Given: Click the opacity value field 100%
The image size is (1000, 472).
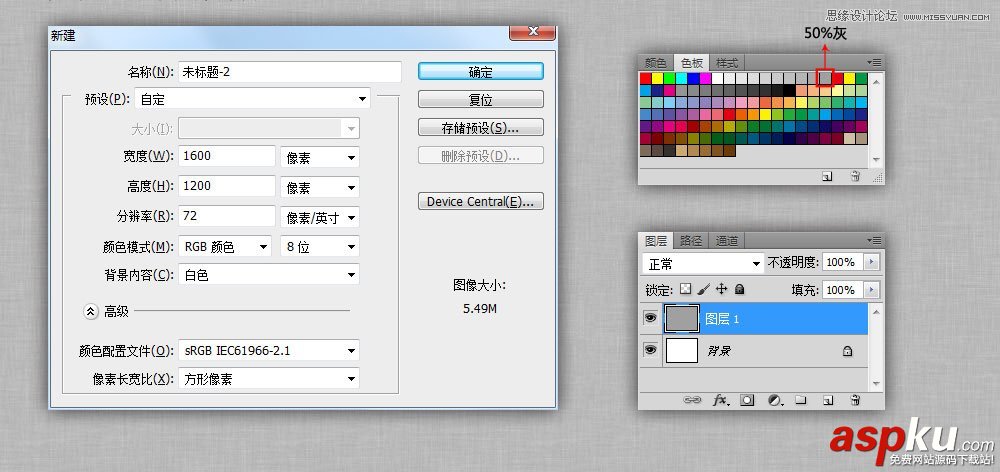Looking at the screenshot, I should [x=843, y=262].
